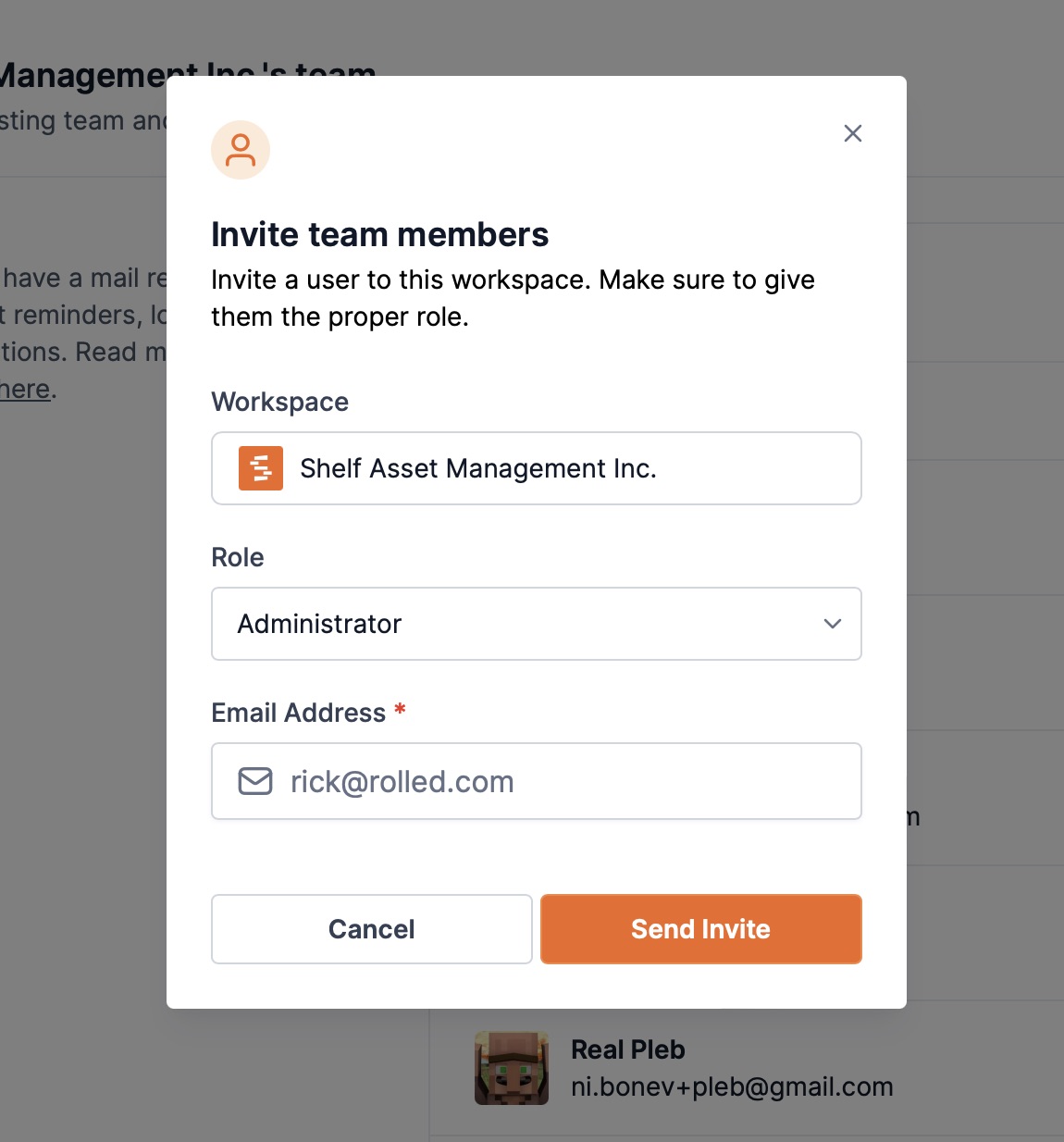Select the ni.bonev+pleb@gmail.com email text
This screenshot has width=1064, height=1142.
coord(731,1086)
